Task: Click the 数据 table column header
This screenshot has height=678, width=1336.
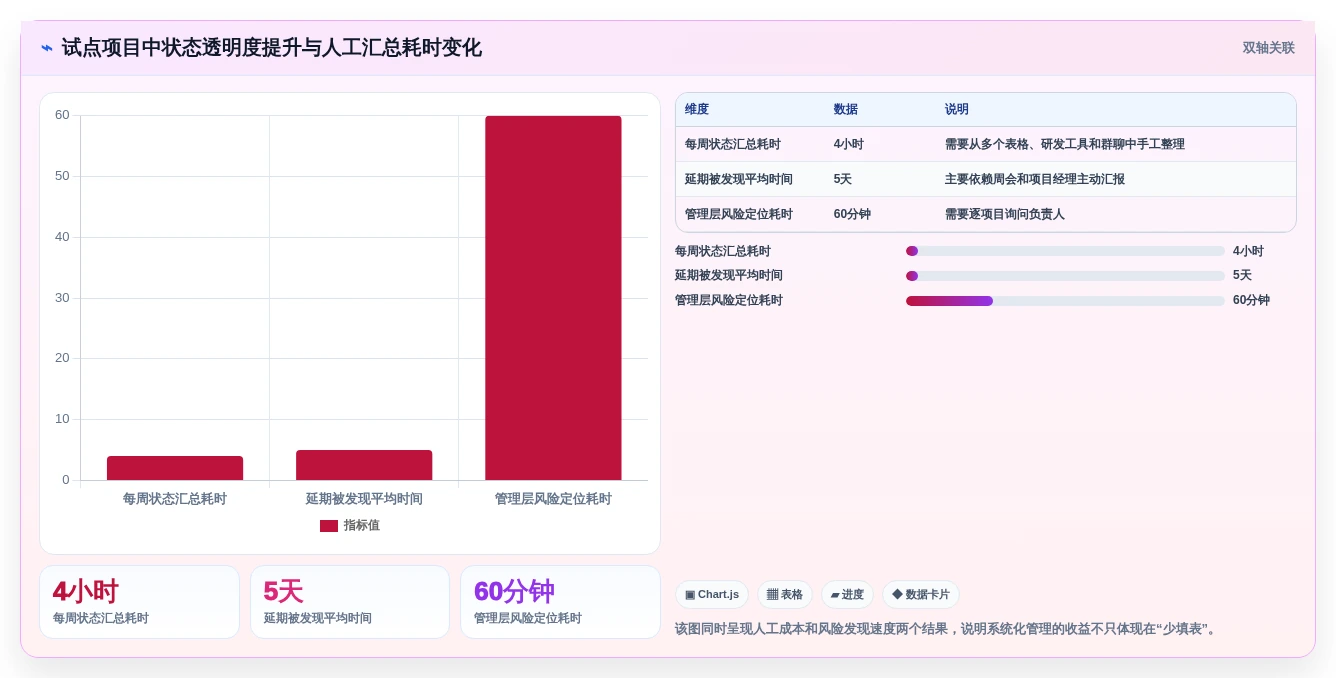Action: click(846, 110)
